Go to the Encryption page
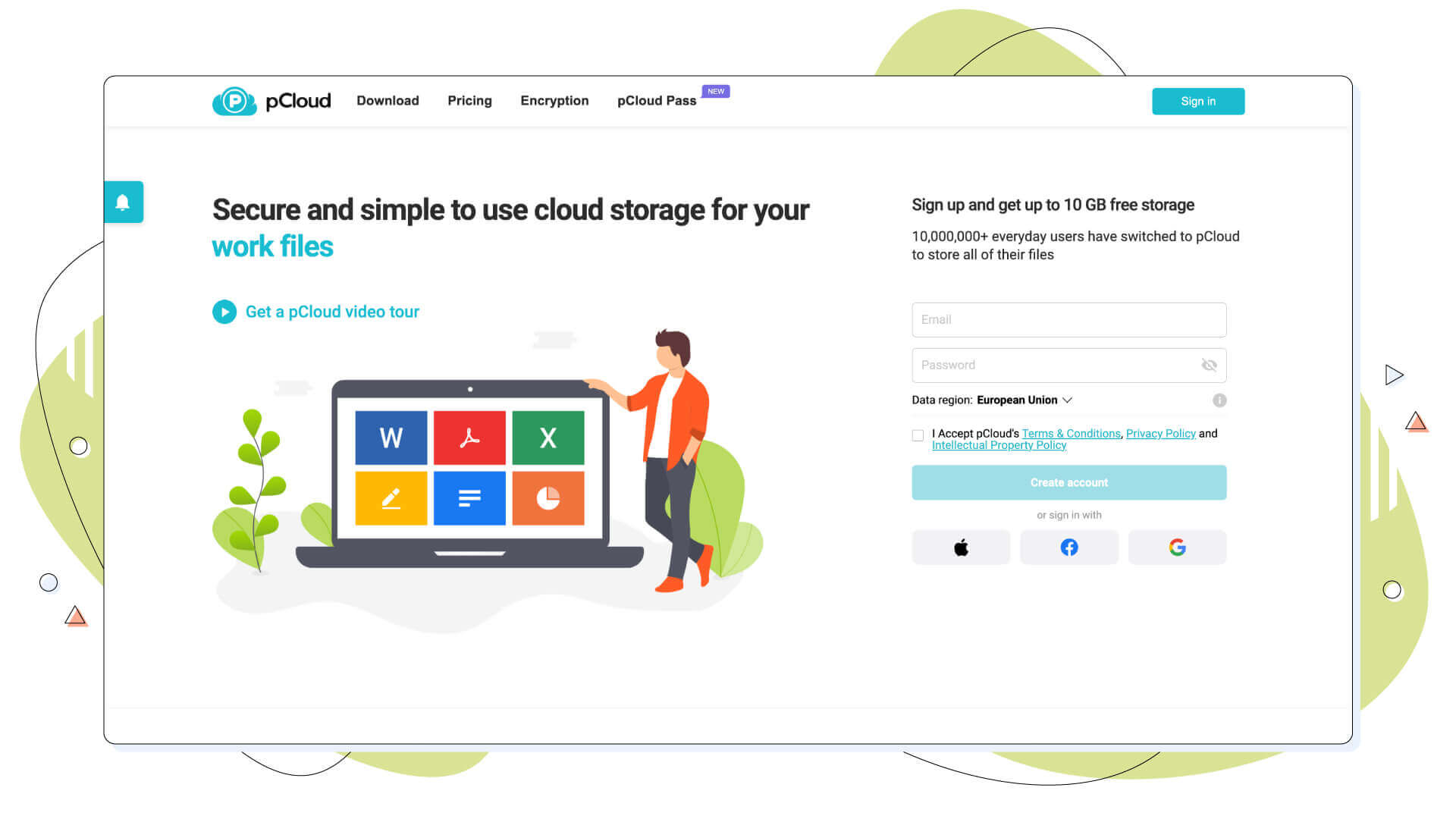1456x819 pixels. [554, 101]
